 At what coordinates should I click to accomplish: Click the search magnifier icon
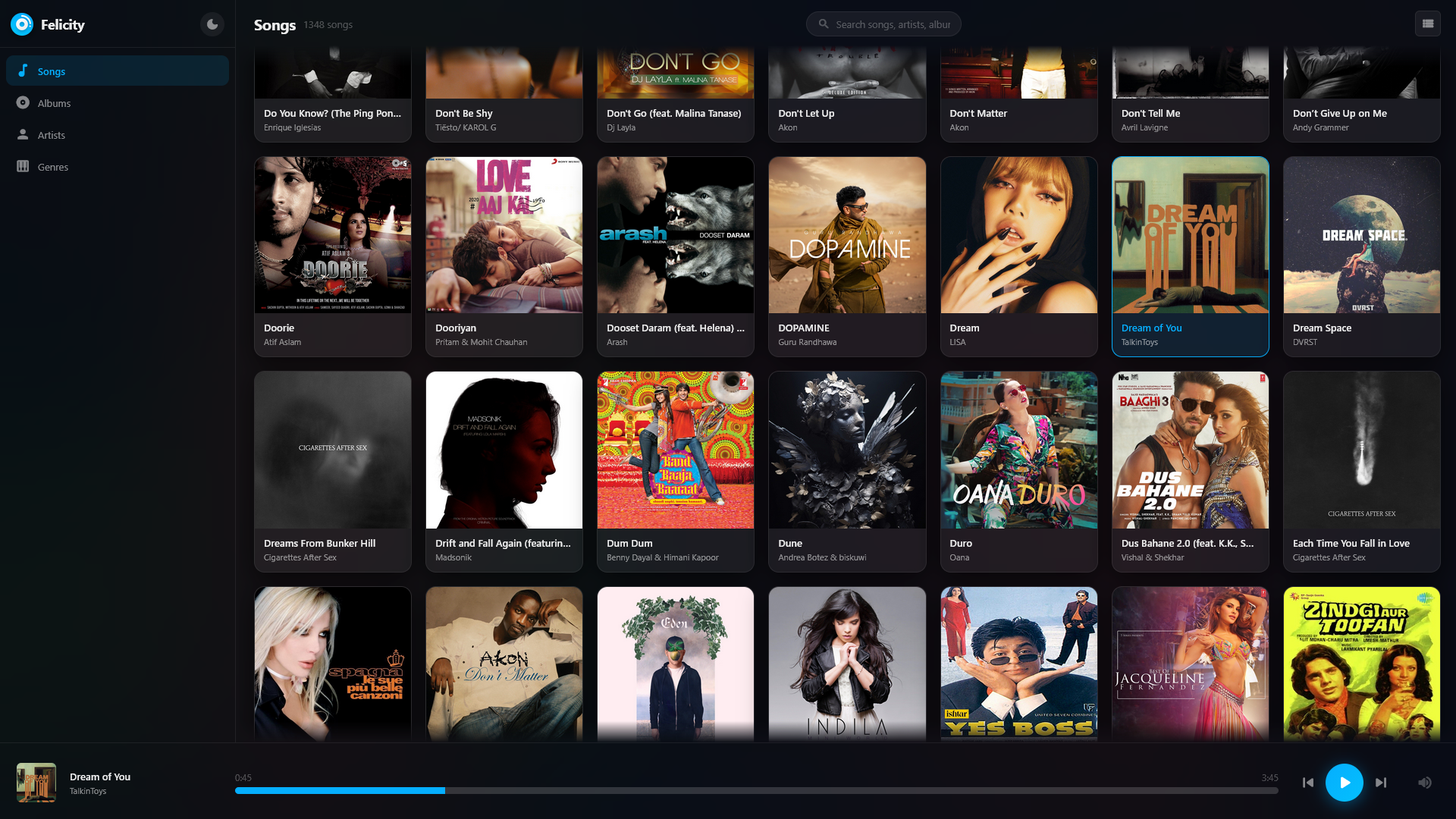click(x=824, y=24)
